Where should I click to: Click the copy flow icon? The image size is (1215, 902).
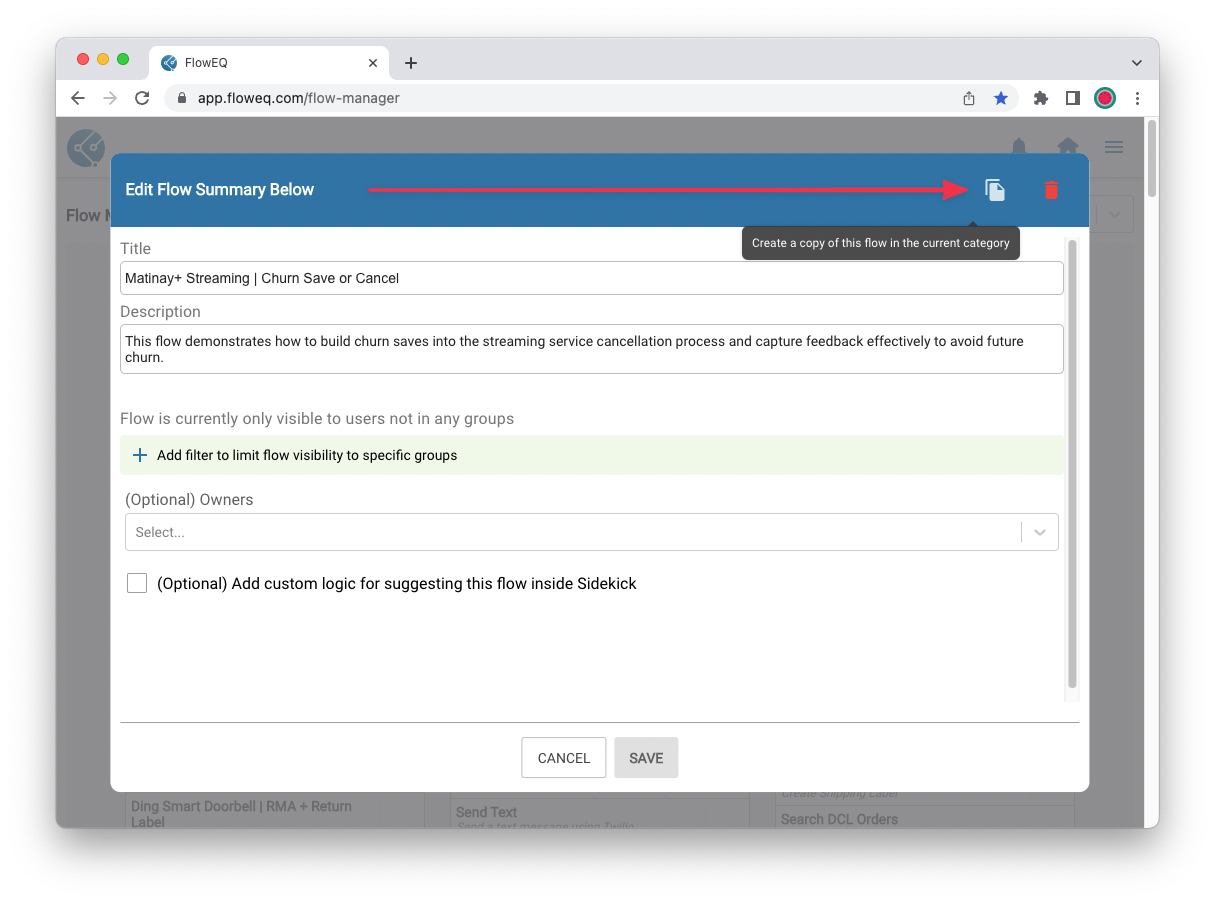(x=995, y=190)
